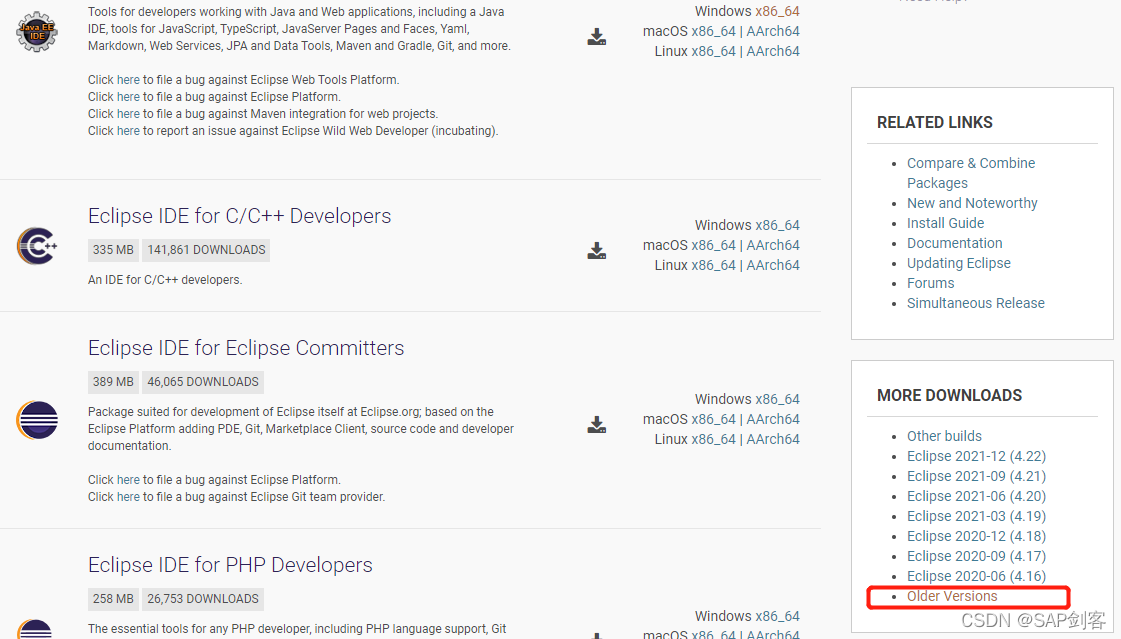
Task: Select Eclipse 2020-06 (4.16) download
Action: tap(976, 575)
